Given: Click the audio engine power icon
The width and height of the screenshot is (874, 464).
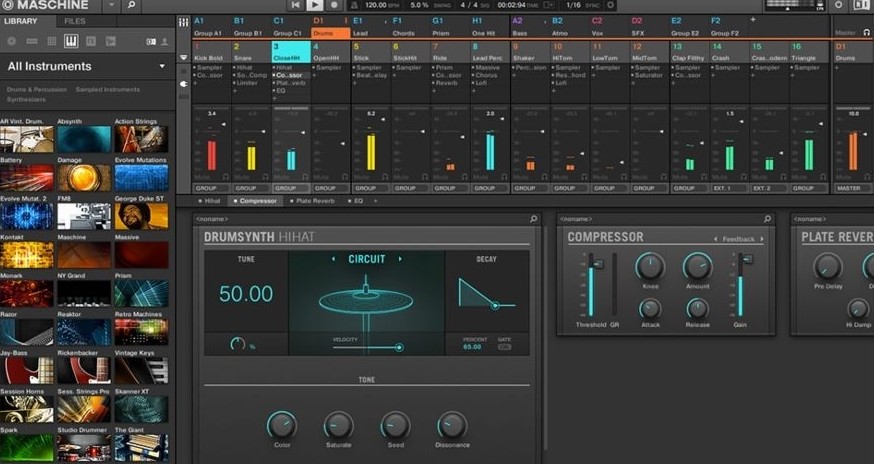Looking at the screenshot, I should pos(838,5).
